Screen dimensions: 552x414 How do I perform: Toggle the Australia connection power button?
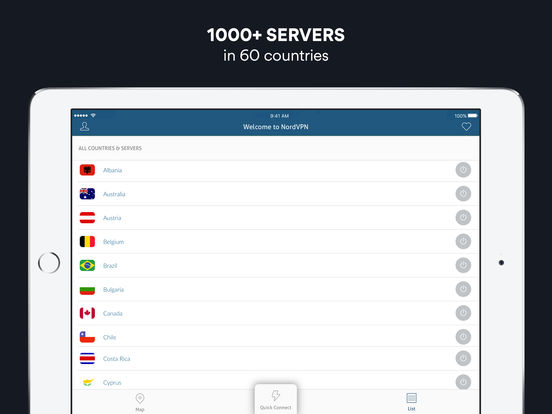(x=463, y=194)
